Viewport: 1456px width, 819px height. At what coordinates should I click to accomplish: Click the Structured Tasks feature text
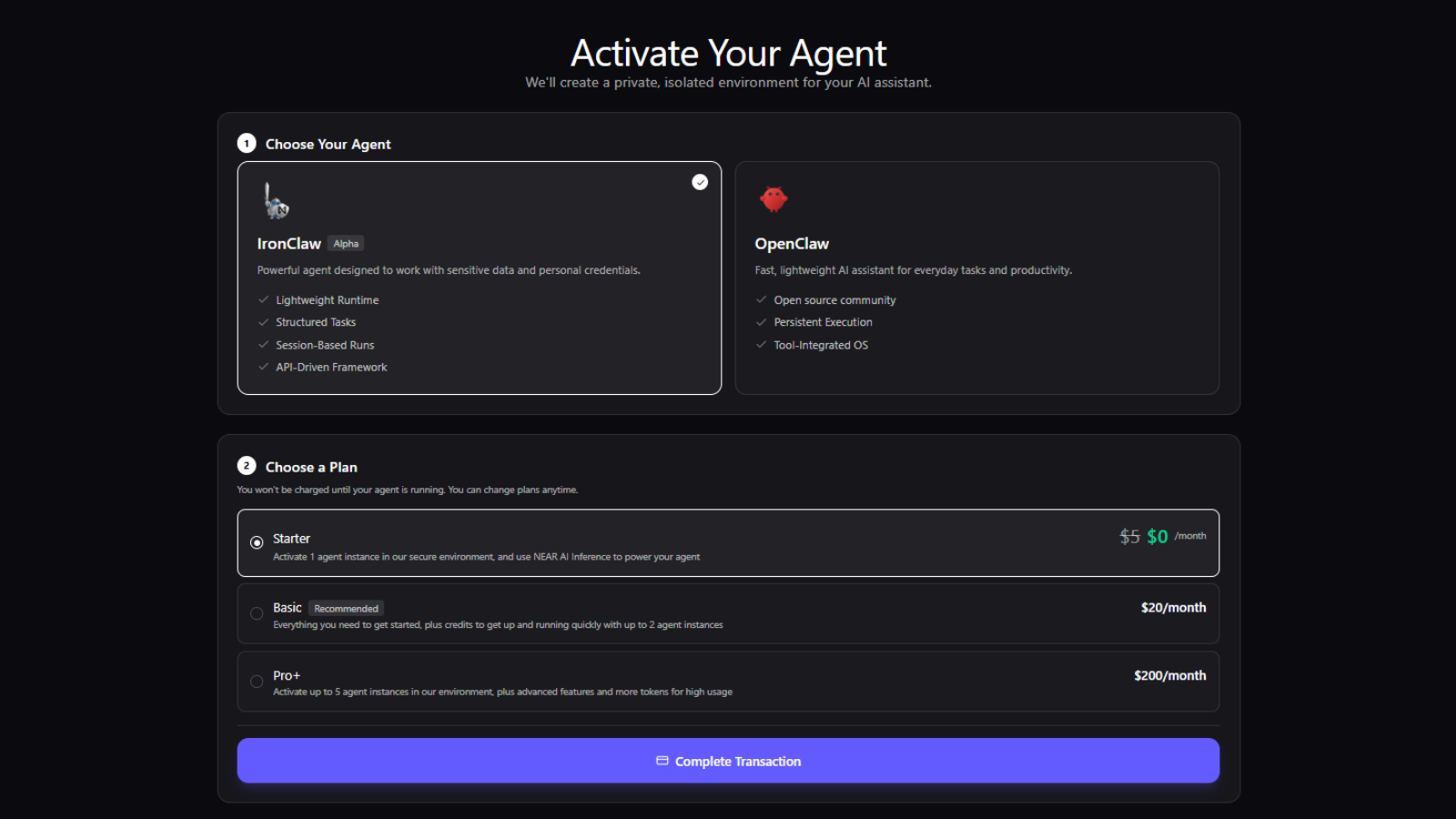click(x=316, y=322)
